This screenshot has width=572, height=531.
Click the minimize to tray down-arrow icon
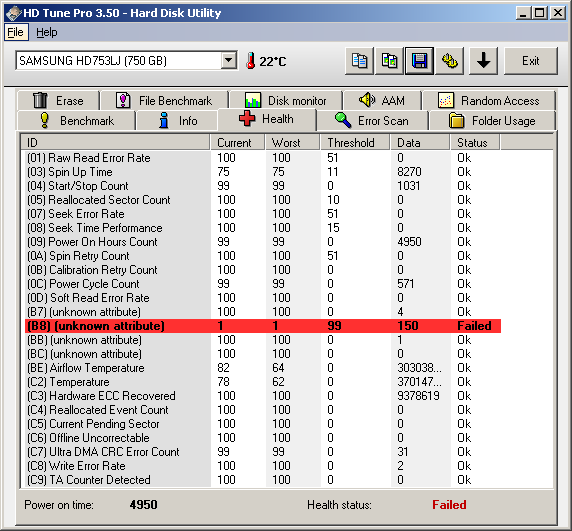[x=483, y=61]
